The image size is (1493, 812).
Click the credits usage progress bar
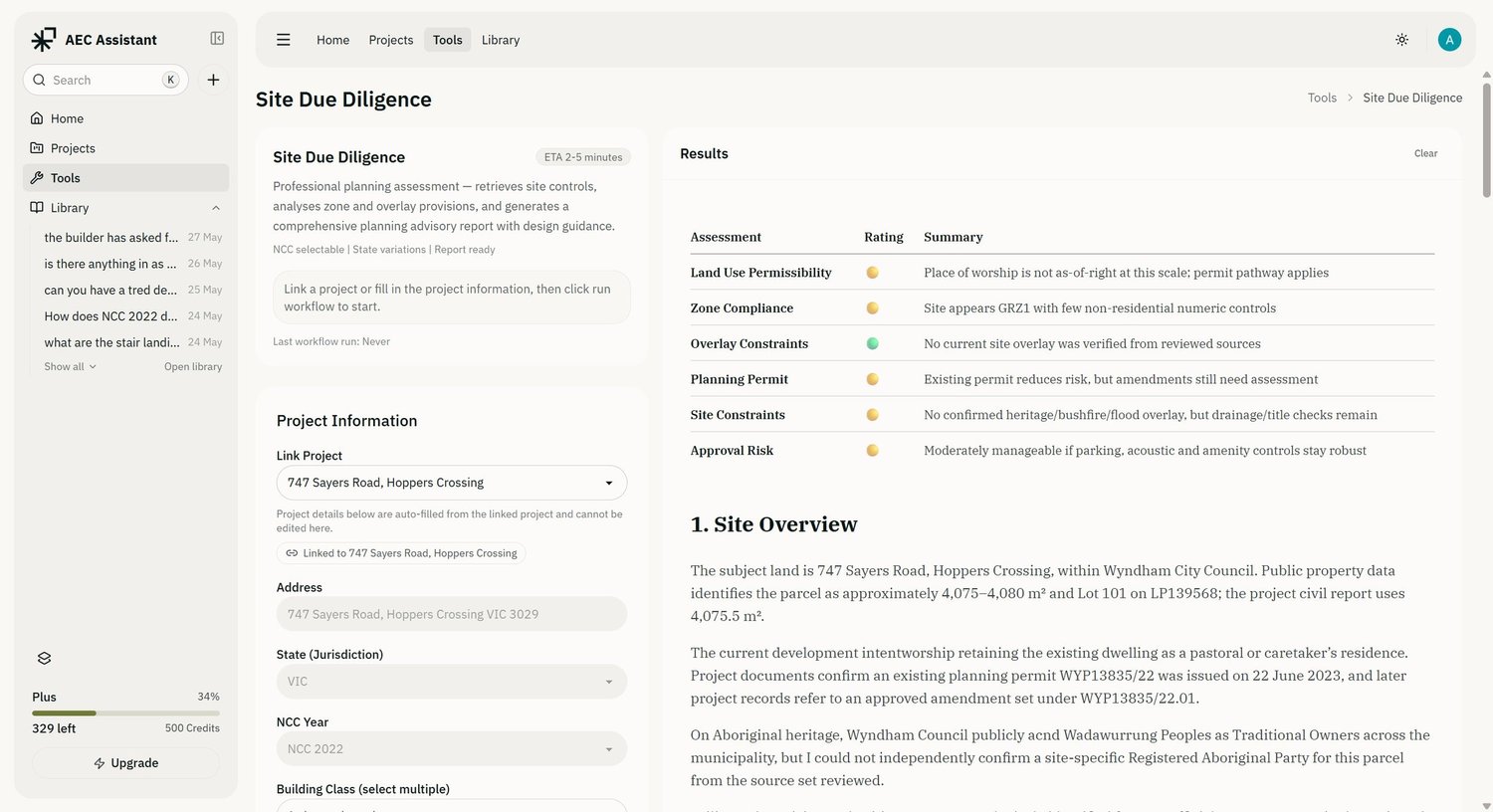[125, 712]
